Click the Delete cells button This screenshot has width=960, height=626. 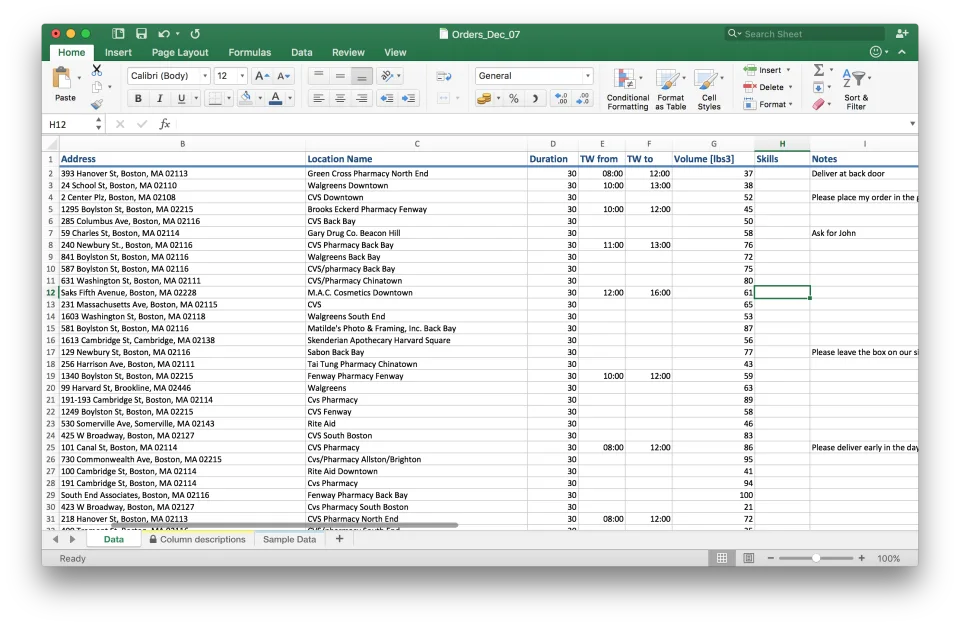tap(768, 87)
